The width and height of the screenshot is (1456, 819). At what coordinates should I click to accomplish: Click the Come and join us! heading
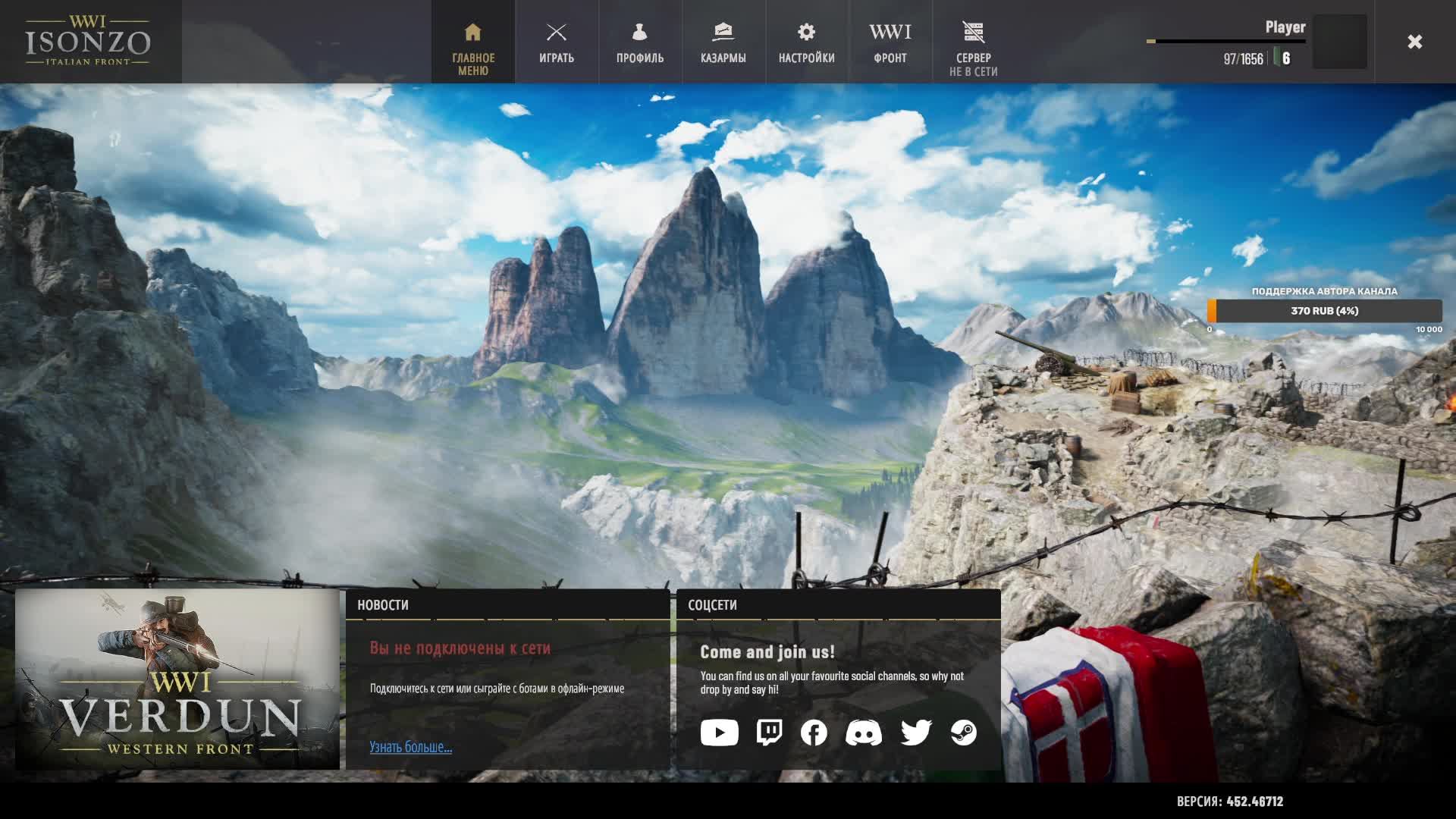point(767,652)
